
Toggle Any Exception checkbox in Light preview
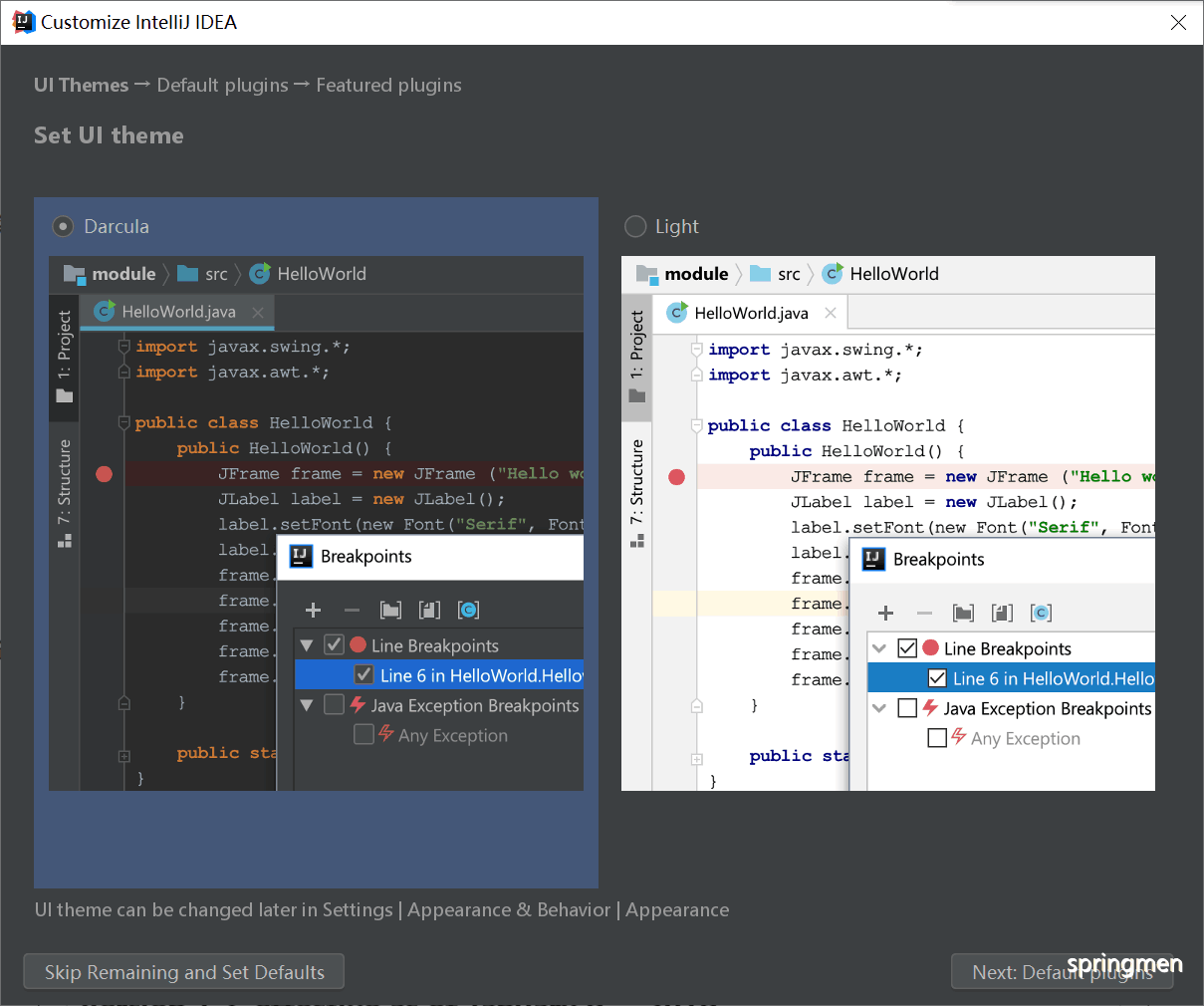coord(937,737)
